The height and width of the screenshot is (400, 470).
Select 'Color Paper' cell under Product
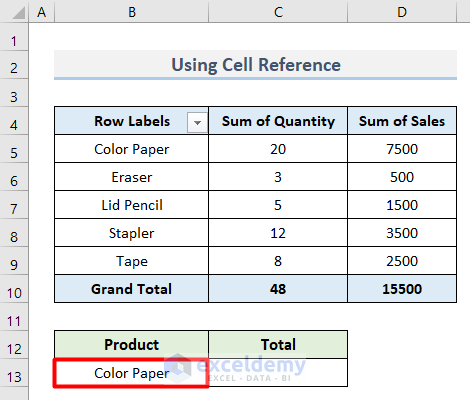[x=132, y=373]
